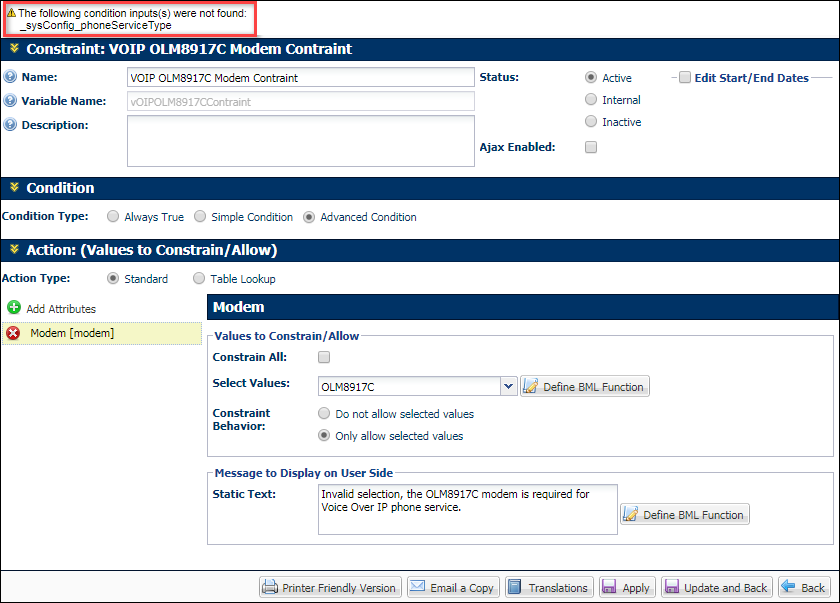
Task: Click the Static Text message box
Action: (x=468, y=509)
